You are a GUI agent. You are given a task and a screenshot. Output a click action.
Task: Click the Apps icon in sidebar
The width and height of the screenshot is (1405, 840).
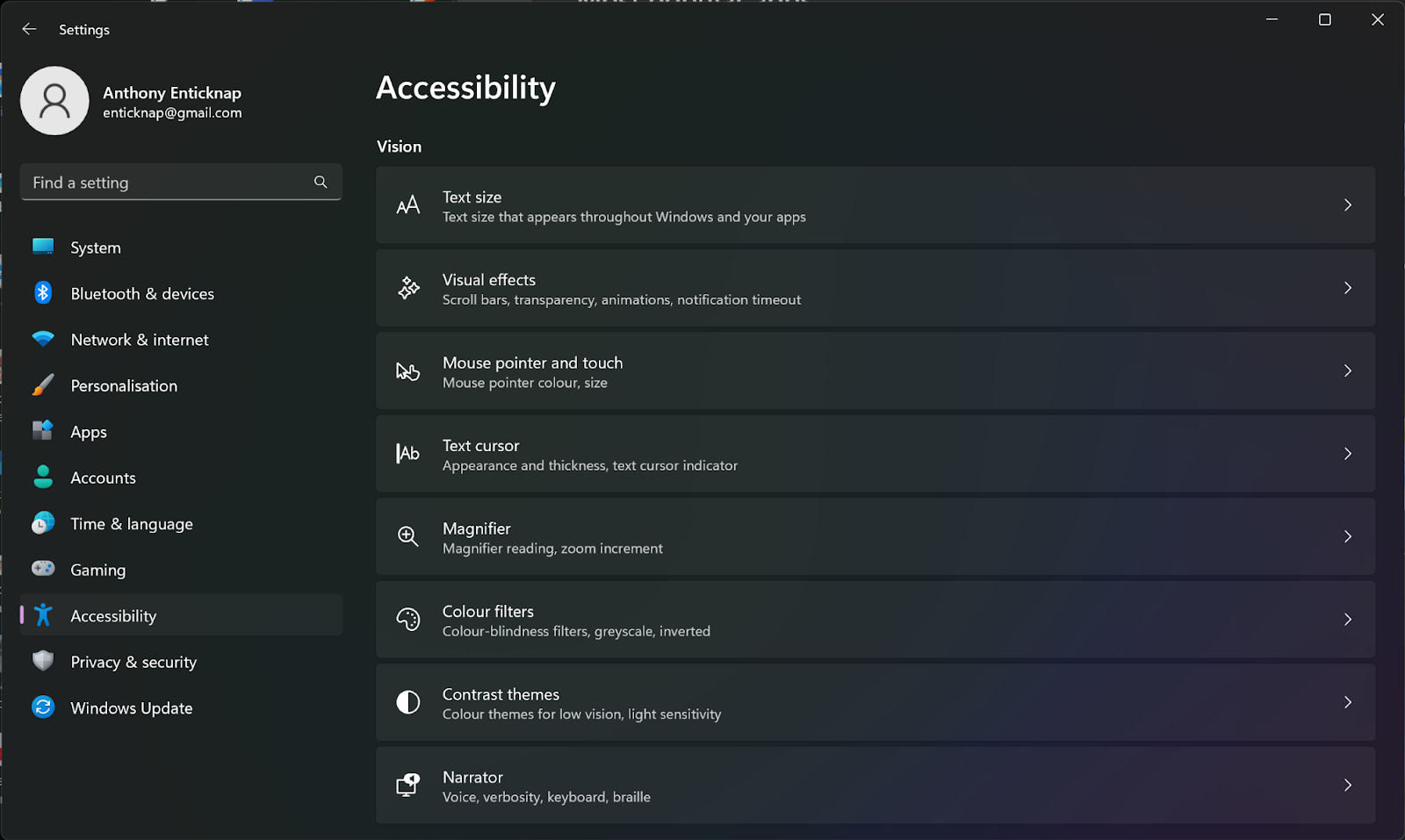(43, 430)
